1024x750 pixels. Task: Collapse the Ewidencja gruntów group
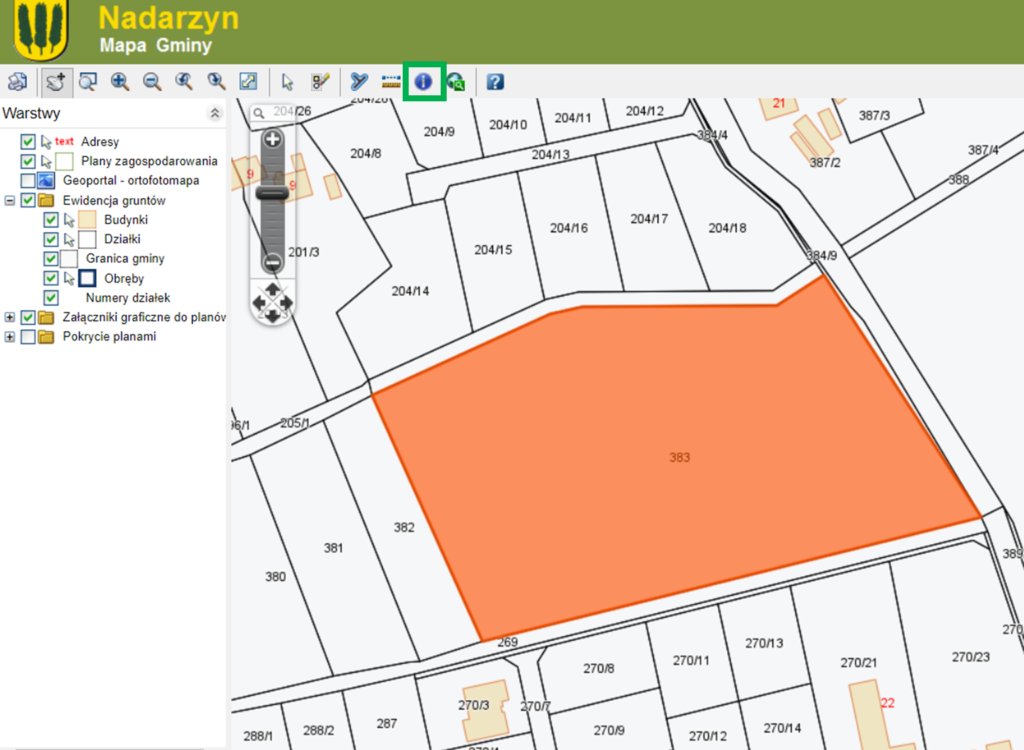pyautogui.click(x=10, y=200)
